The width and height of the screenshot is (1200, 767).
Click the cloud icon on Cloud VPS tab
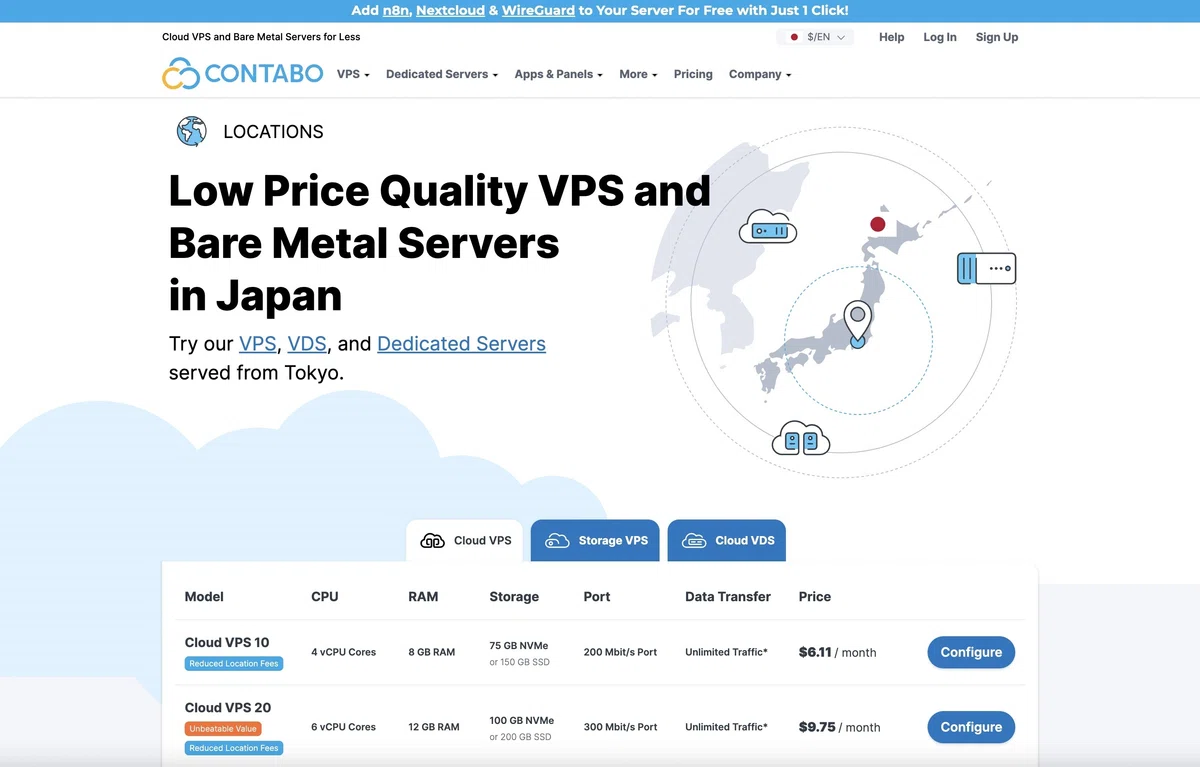432,541
